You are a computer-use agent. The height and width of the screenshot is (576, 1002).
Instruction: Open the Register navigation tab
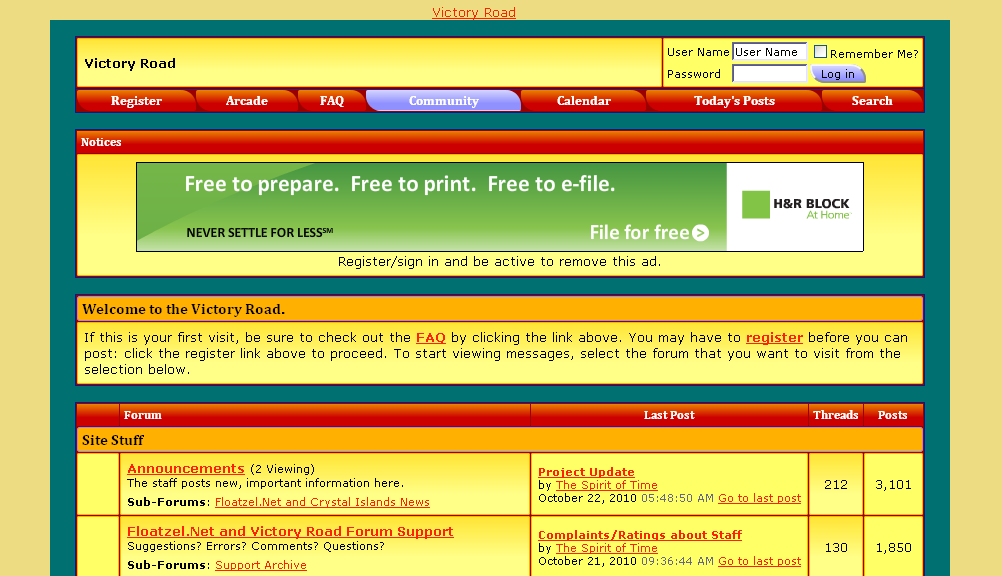pyautogui.click(x=136, y=101)
